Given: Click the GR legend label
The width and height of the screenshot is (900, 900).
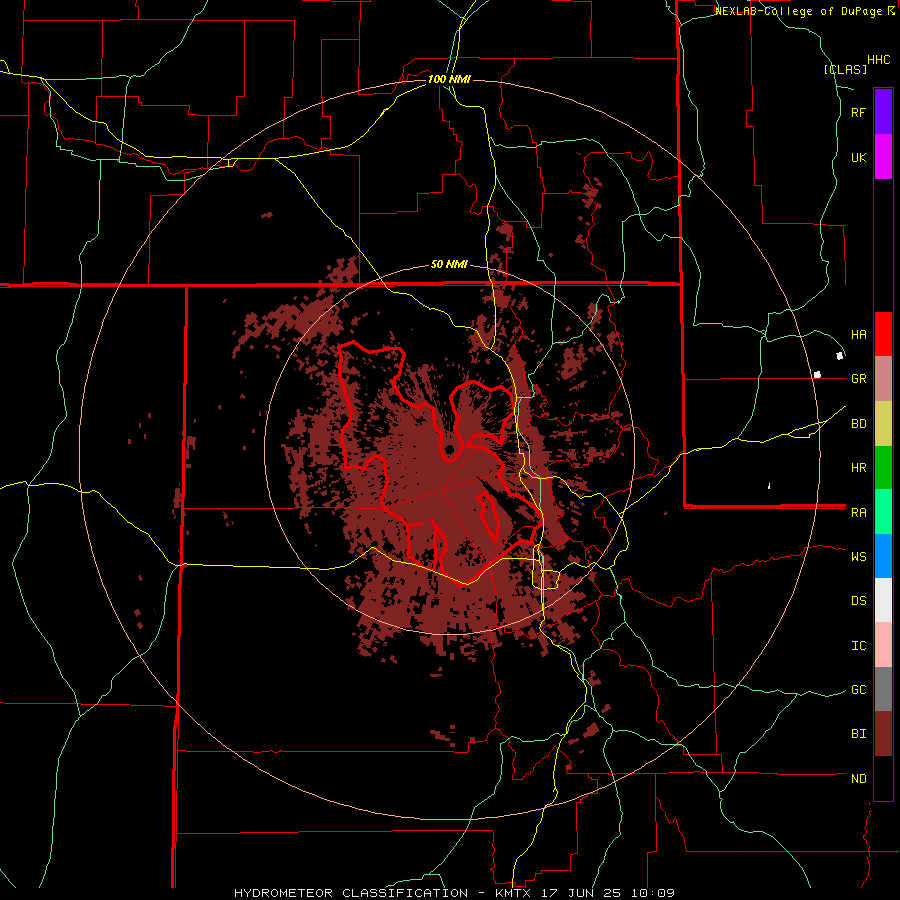Looking at the screenshot, I should tap(859, 379).
